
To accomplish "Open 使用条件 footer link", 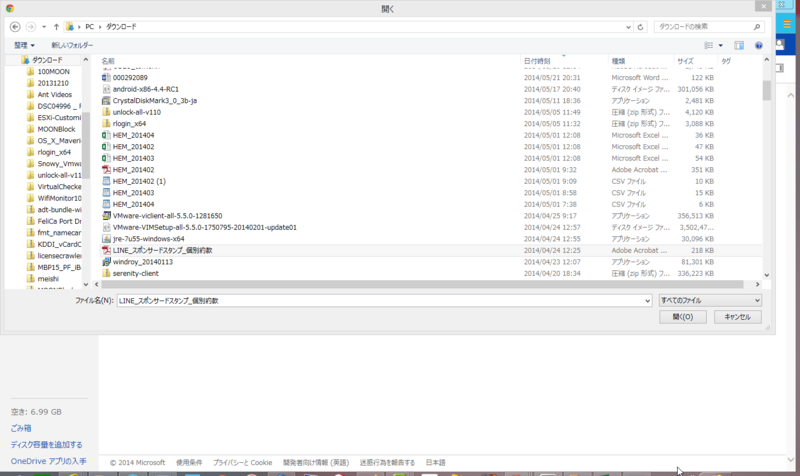I will [x=189, y=462].
